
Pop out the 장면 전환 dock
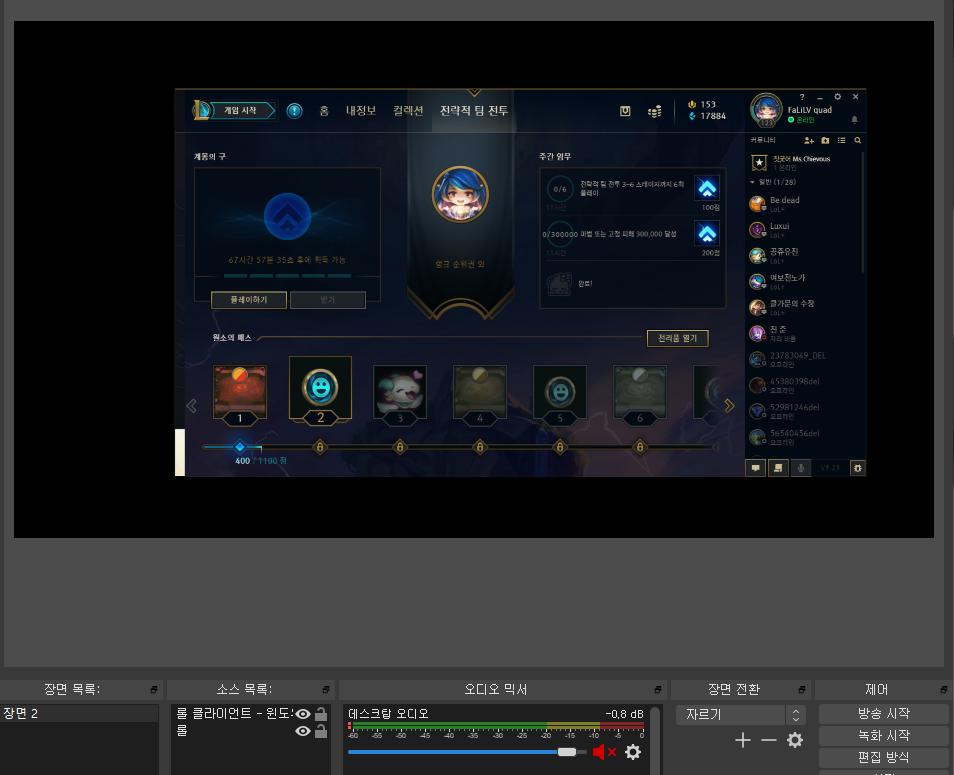tap(802, 689)
